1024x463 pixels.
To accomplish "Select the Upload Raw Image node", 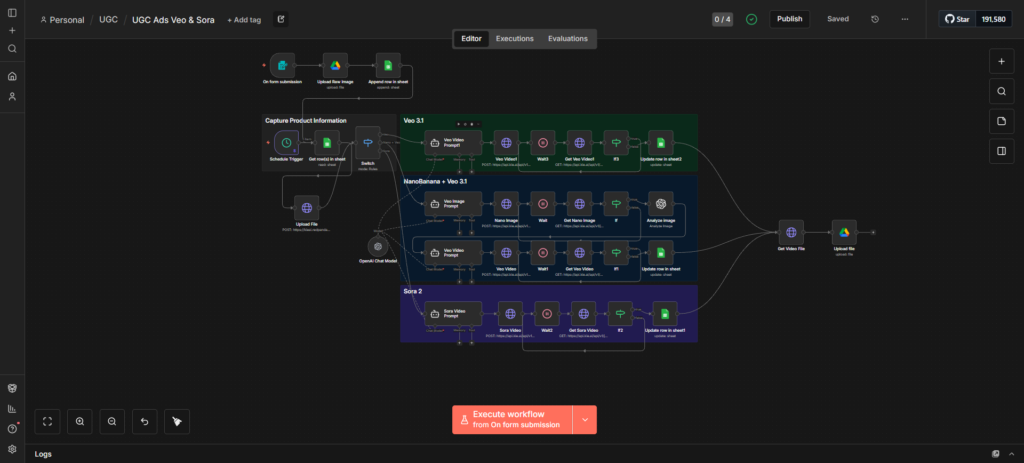I will coord(335,65).
